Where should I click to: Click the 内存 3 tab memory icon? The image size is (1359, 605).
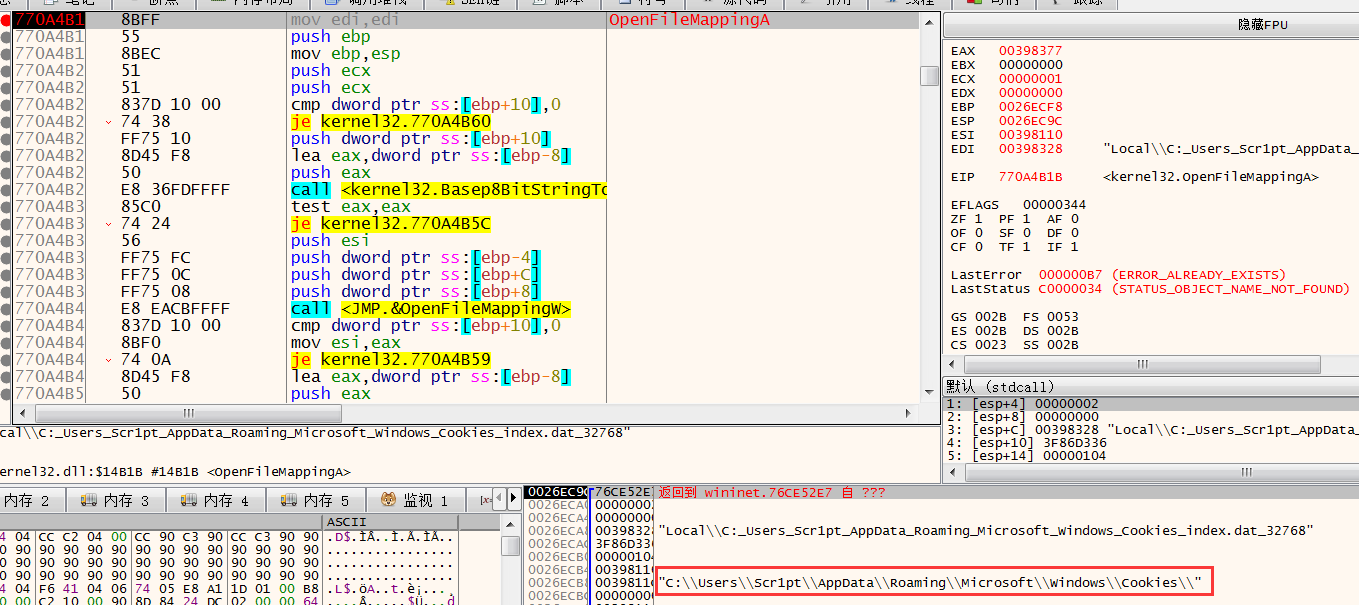87,500
